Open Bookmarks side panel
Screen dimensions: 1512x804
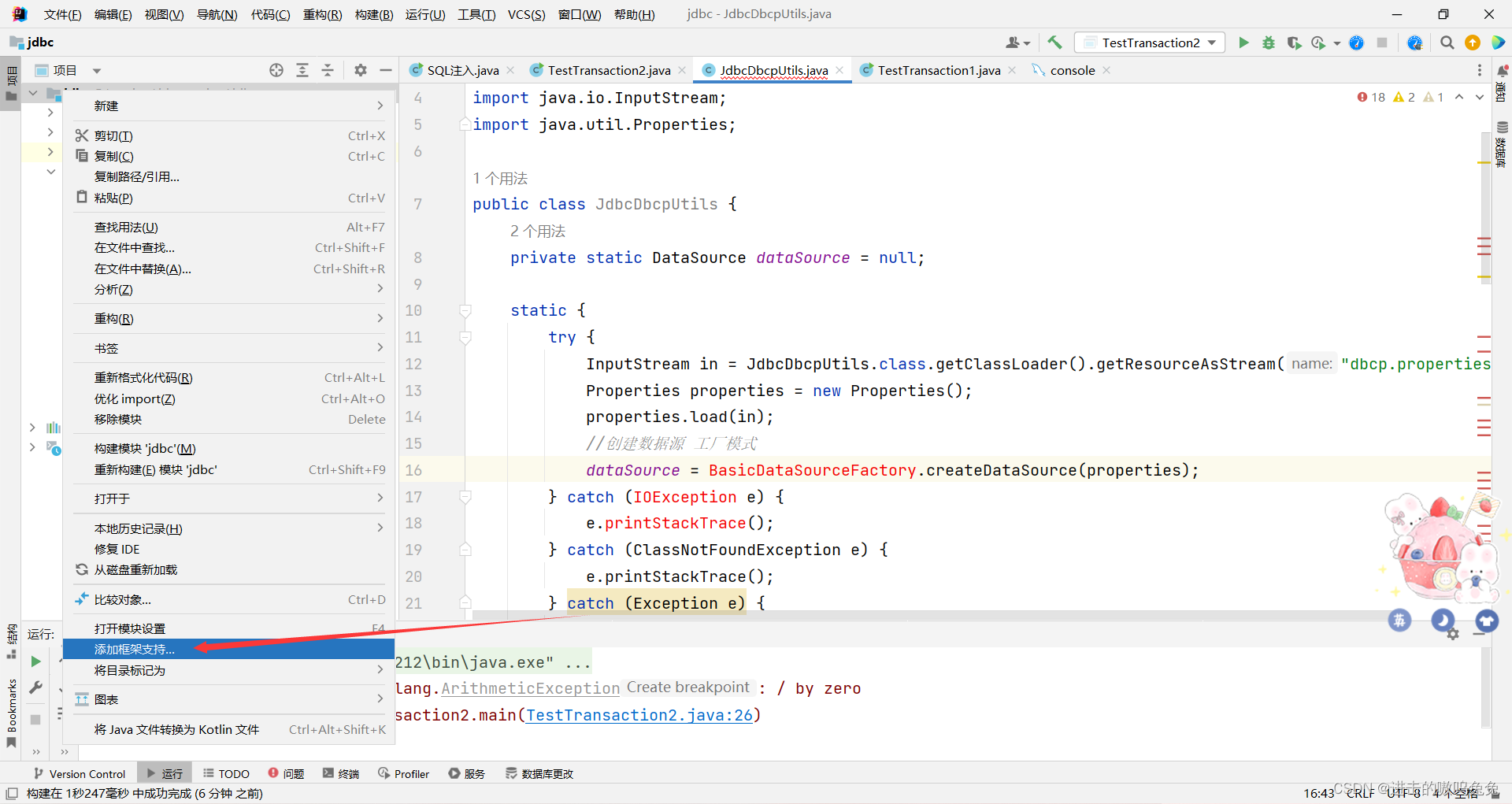(x=11, y=713)
